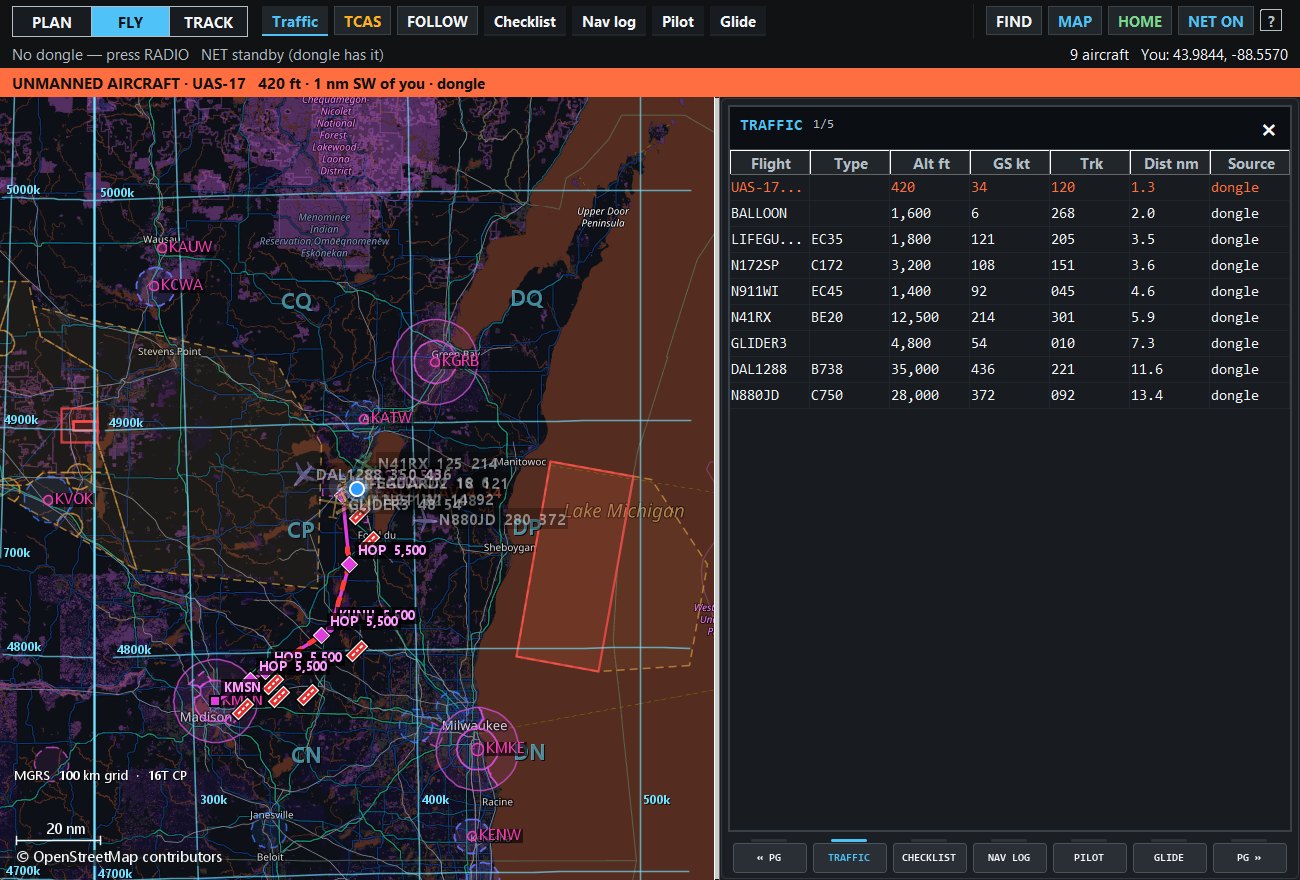Click the Flight column header
Viewport: 1300px width, 880px height.
point(770,163)
